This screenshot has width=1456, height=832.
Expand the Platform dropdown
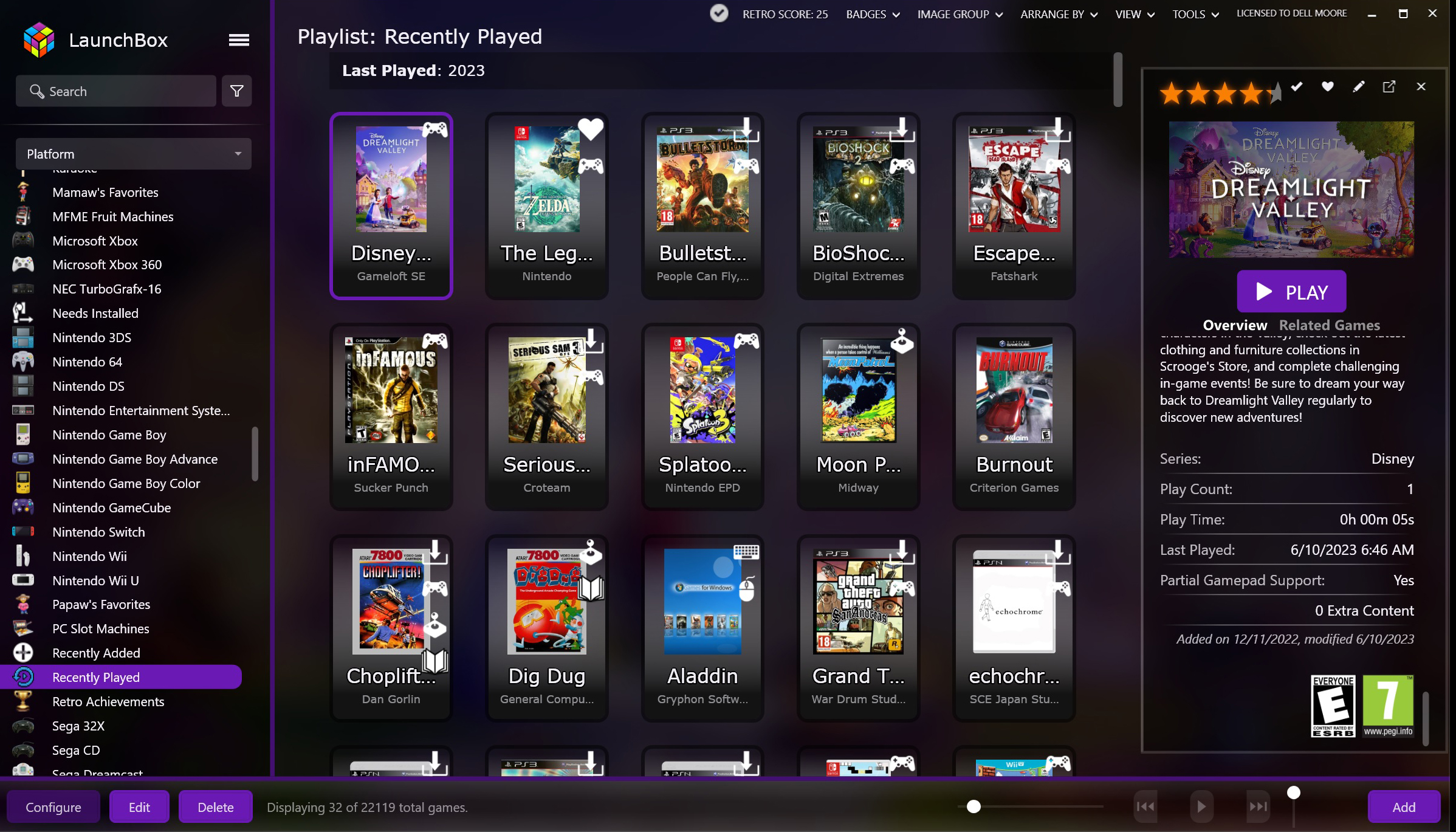click(133, 154)
